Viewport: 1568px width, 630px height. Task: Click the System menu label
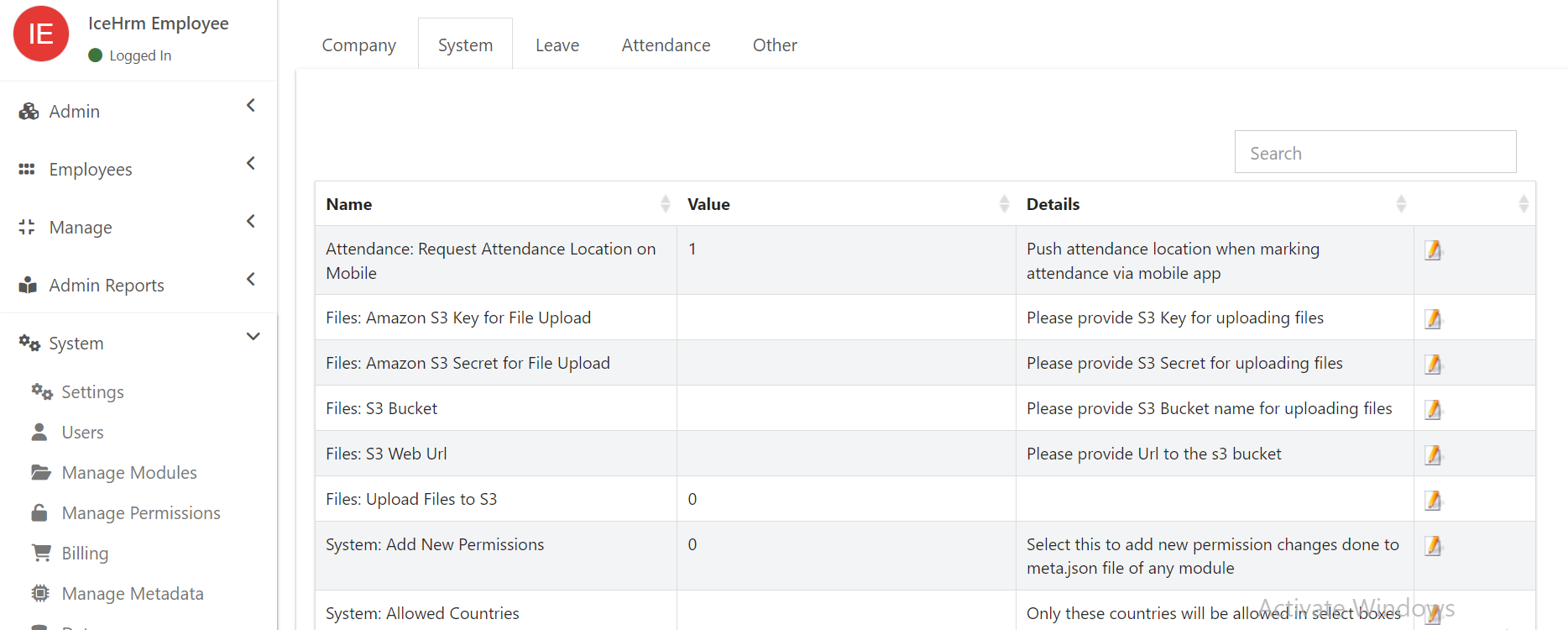tap(76, 344)
